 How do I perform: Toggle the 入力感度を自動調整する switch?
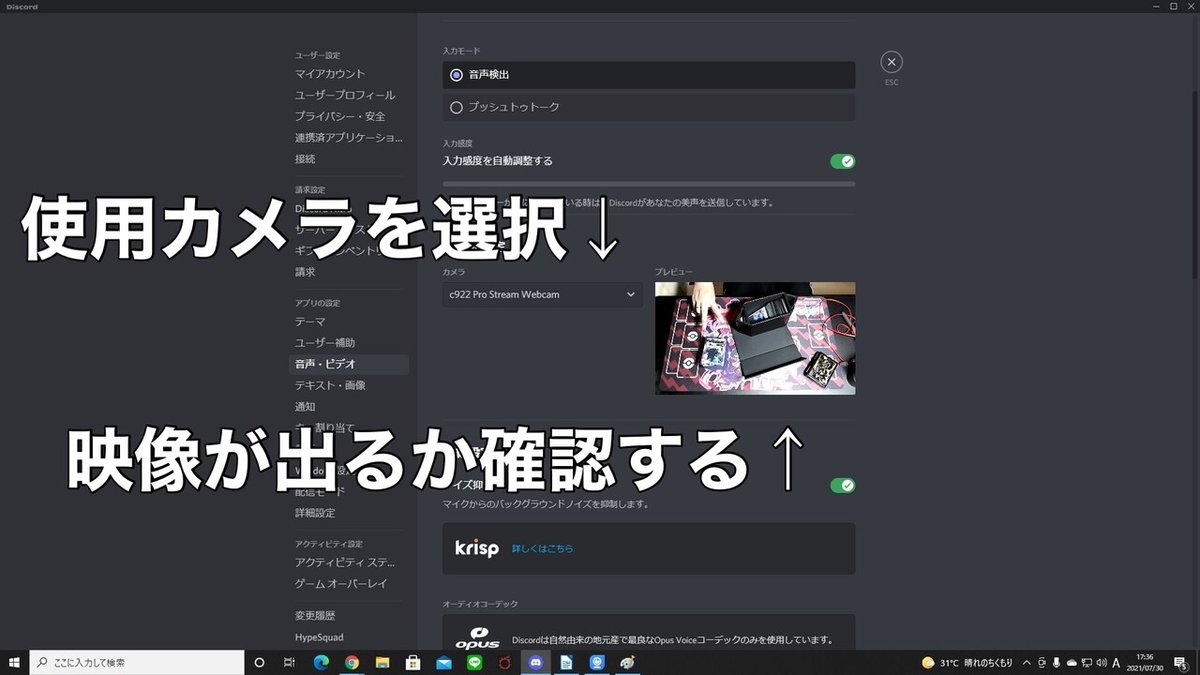point(842,161)
